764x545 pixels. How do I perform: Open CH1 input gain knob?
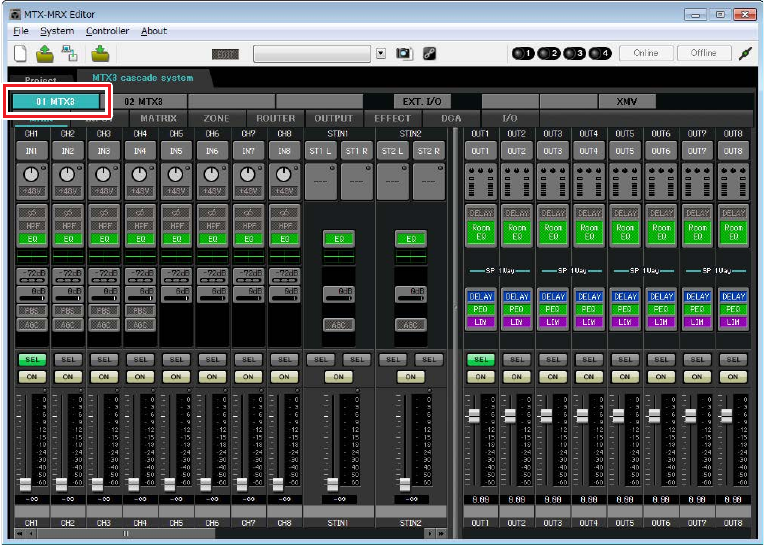(x=31, y=174)
